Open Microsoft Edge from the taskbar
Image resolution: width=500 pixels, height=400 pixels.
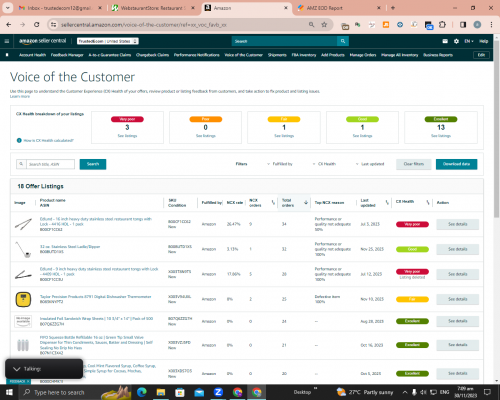point(142,392)
